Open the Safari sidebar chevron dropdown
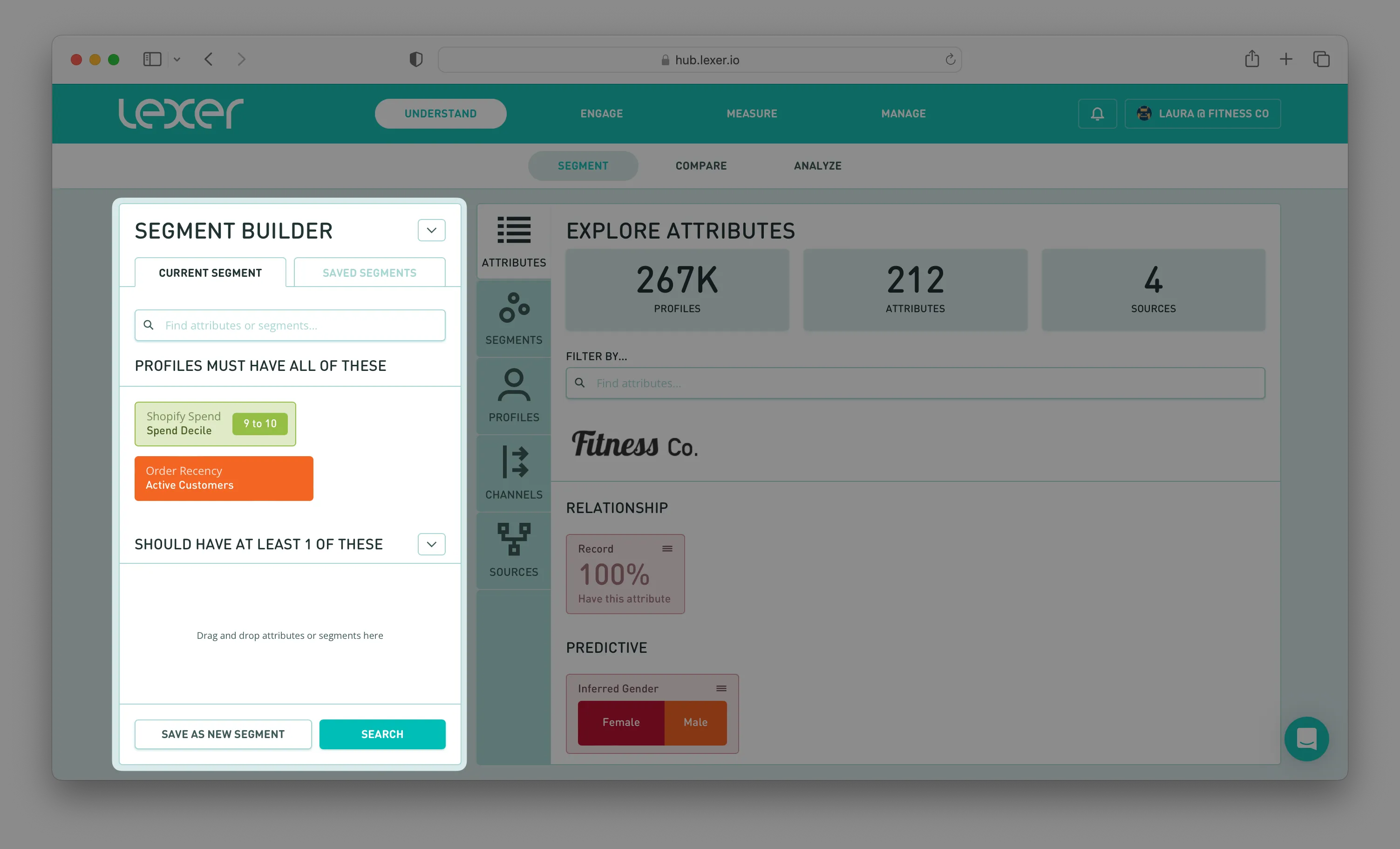The image size is (1400, 849). pyautogui.click(x=177, y=59)
